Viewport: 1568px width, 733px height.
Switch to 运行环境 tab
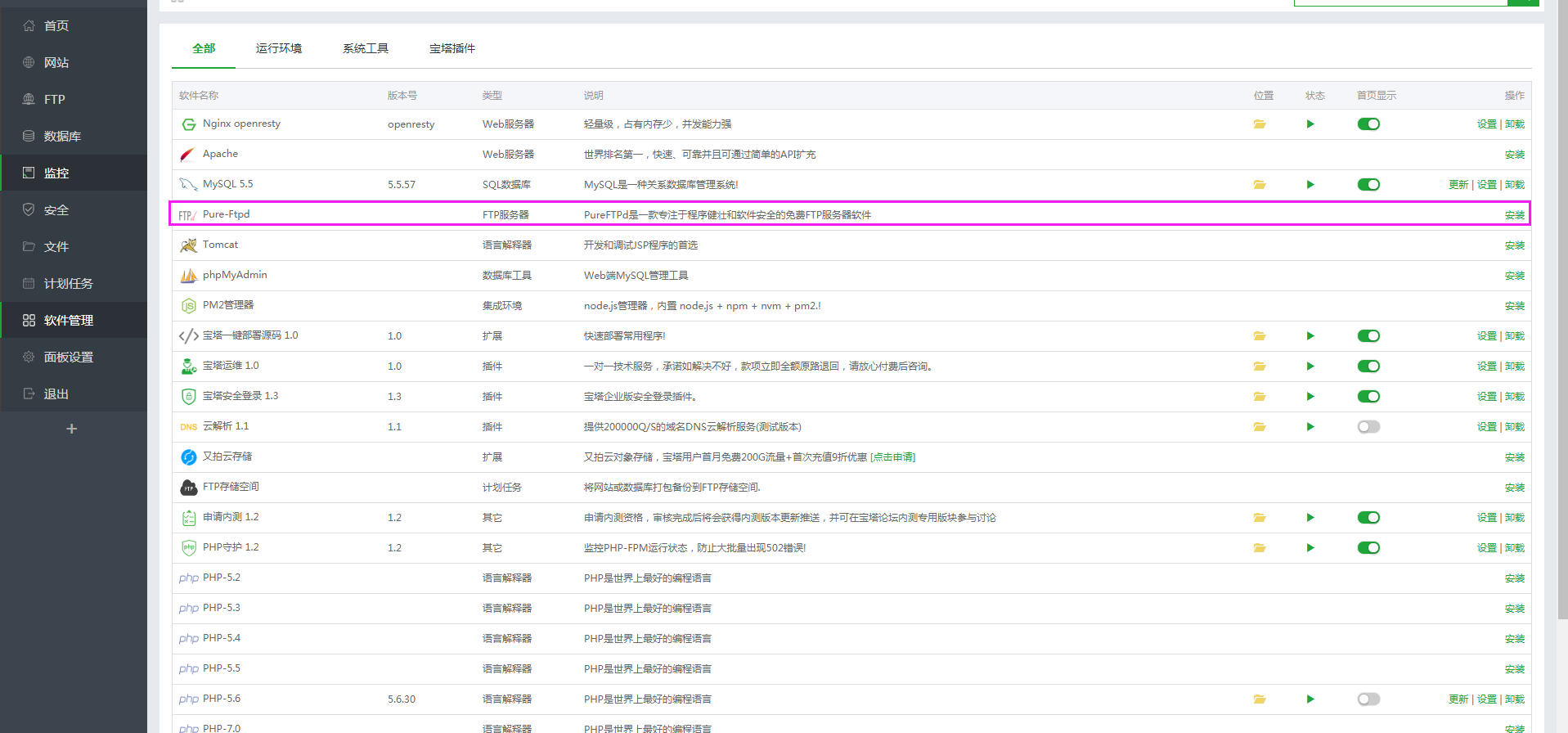(279, 48)
